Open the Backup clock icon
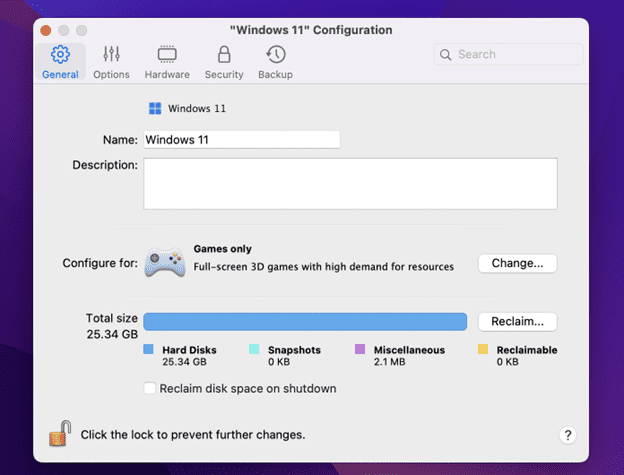Image resolution: width=624 pixels, height=475 pixels. (x=275, y=54)
